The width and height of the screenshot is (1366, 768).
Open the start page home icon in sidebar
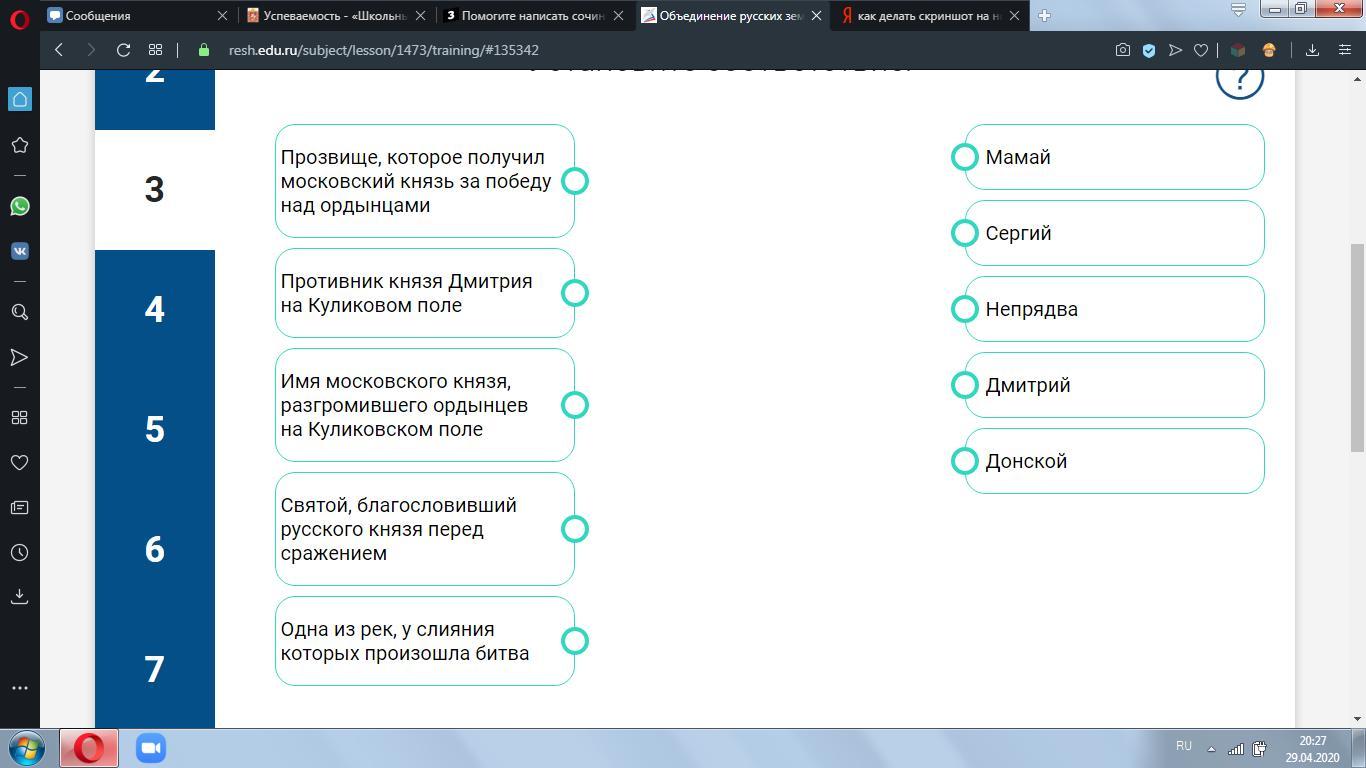click(x=19, y=99)
